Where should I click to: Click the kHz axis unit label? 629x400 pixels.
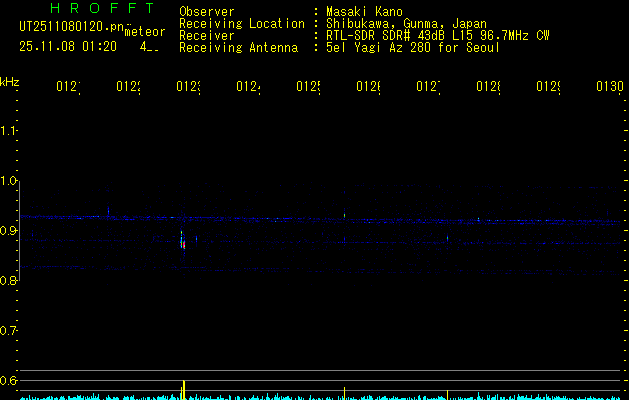10,80
